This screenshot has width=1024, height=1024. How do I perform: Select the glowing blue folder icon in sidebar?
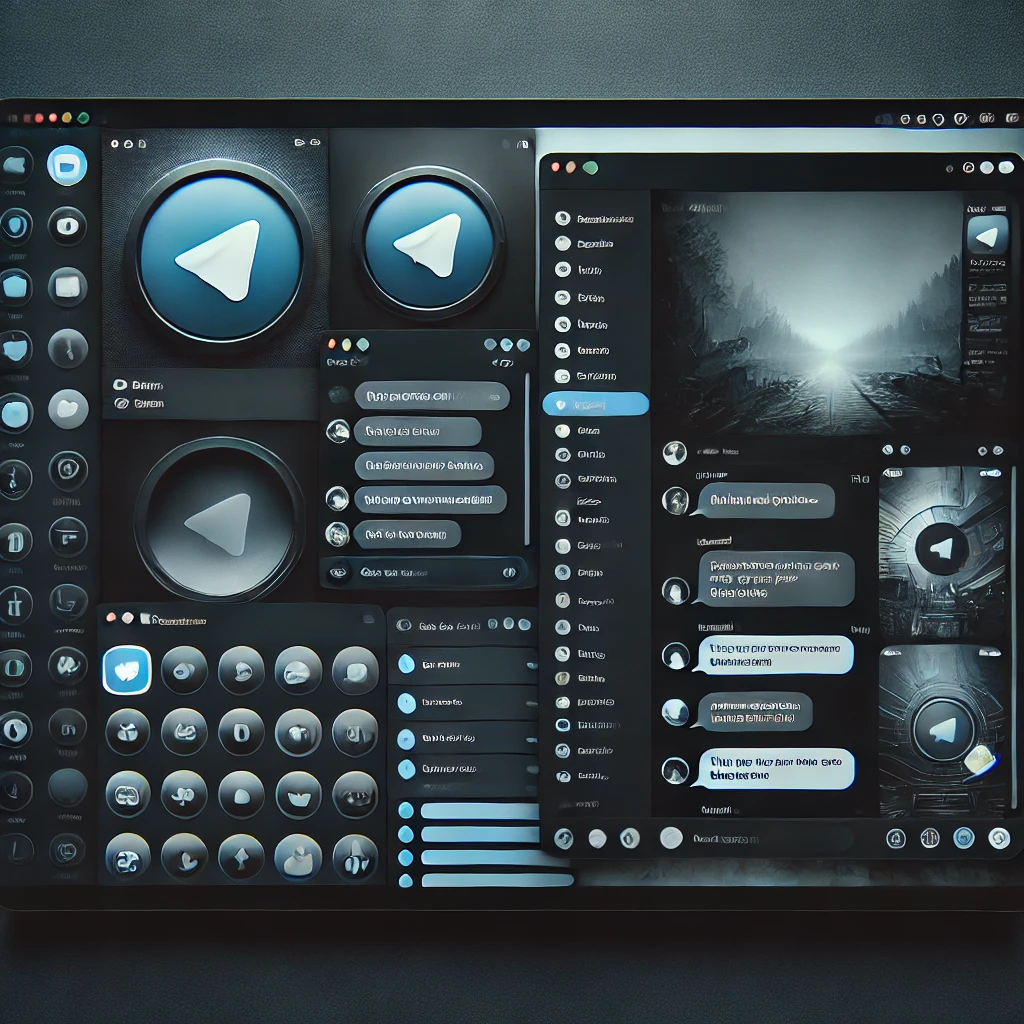click(67, 165)
